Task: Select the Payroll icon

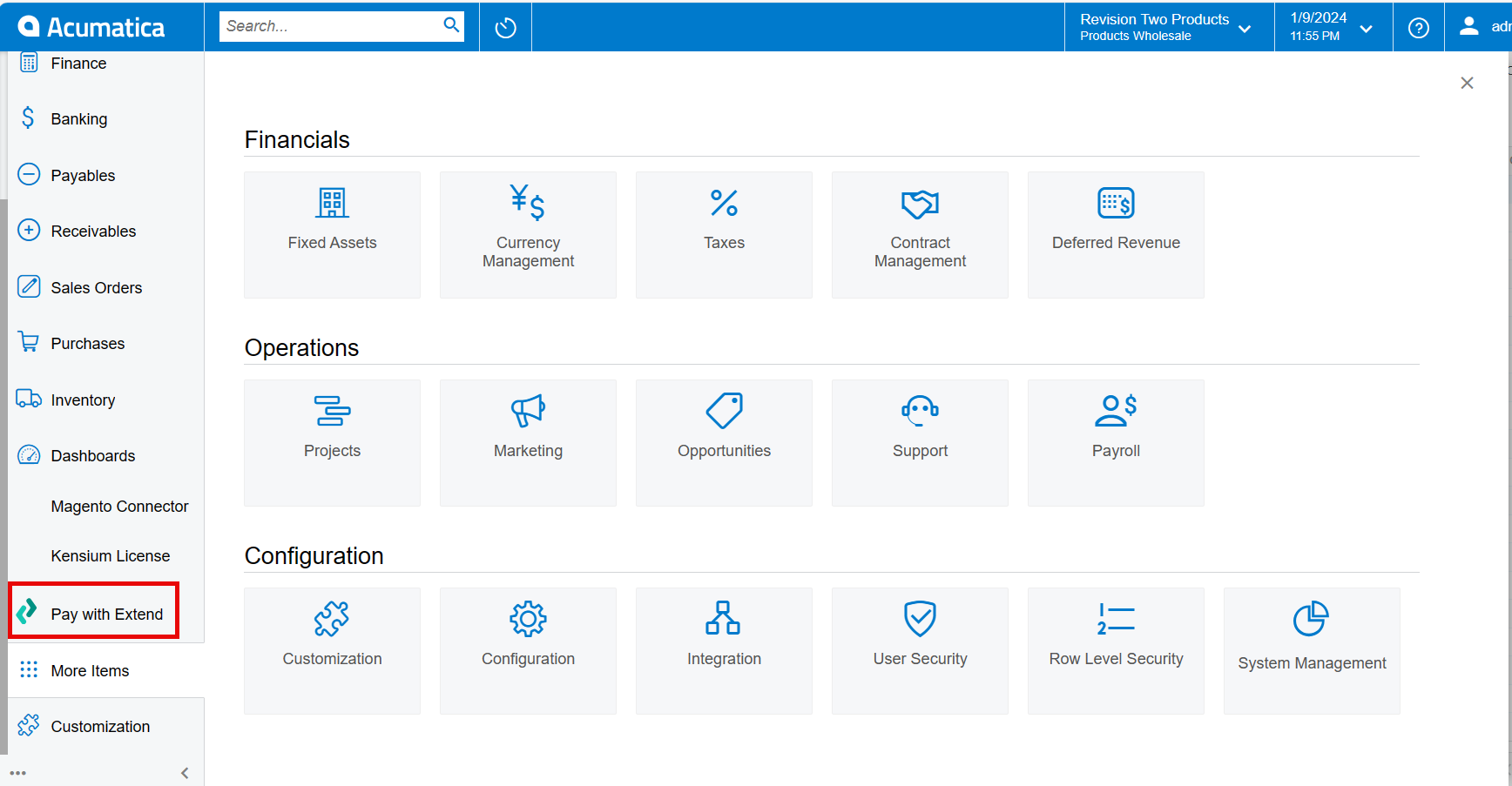Action: coord(1116,410)
